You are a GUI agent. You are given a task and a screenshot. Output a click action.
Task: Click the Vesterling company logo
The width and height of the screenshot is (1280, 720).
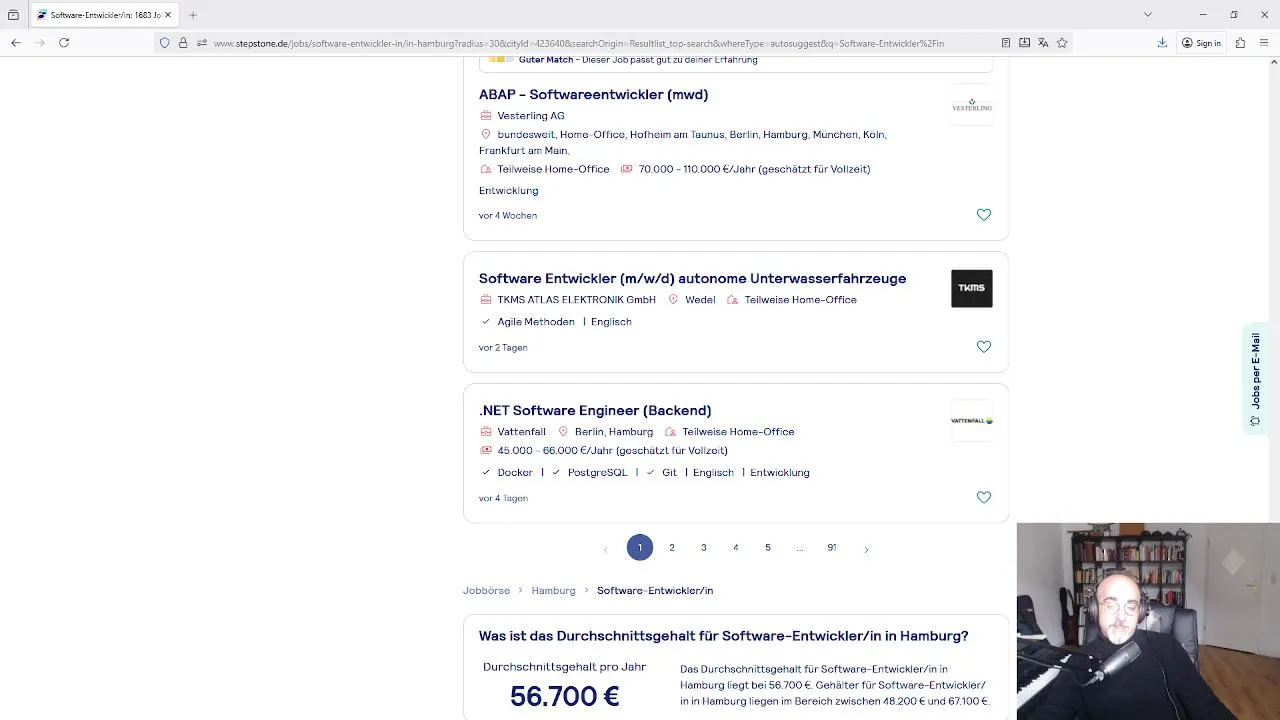972,105
